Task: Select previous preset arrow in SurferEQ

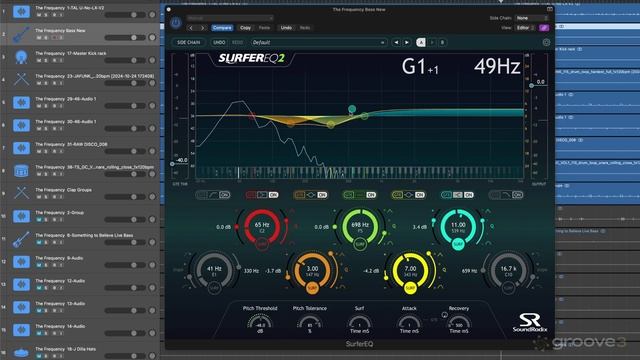Action: click(396, 42)
